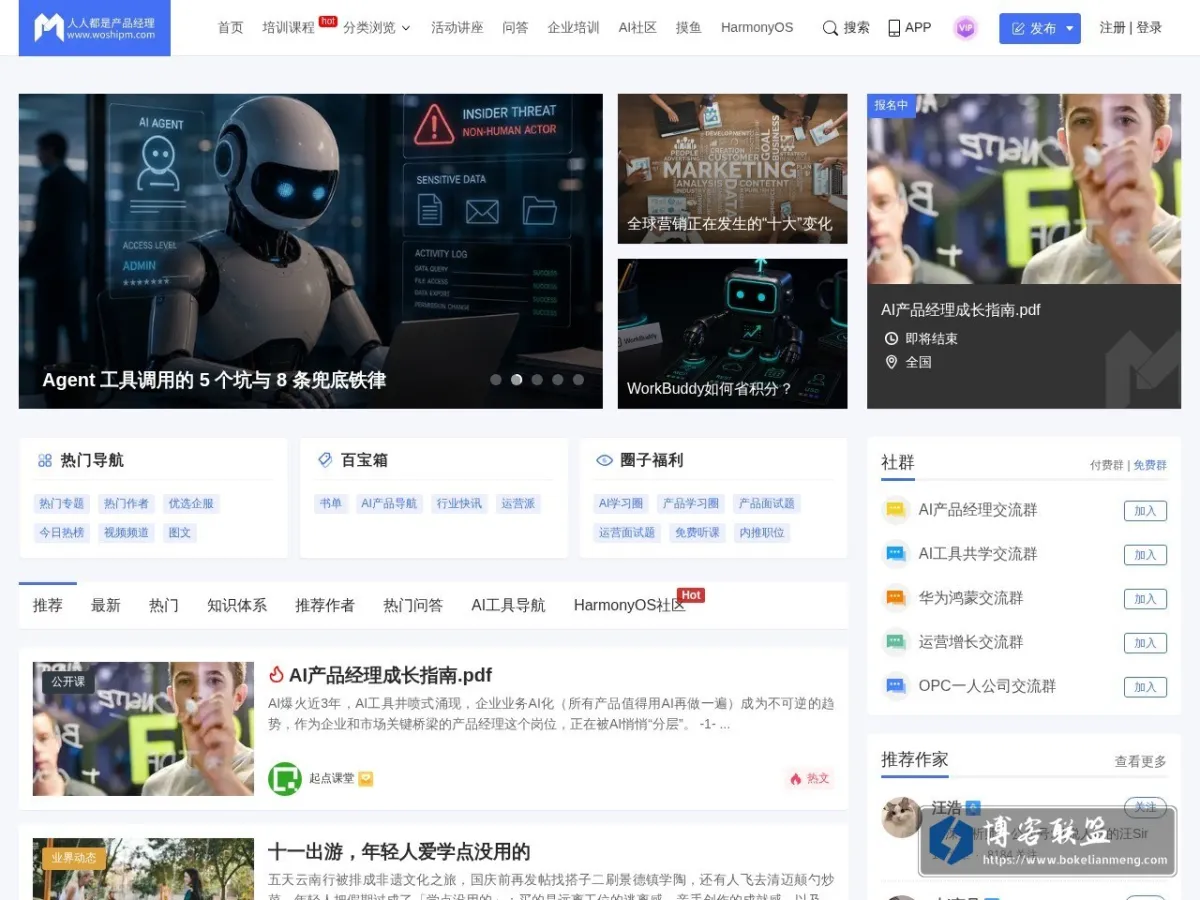Click the 热文 tag on first article
1200x900 pixels.
pos(810,778)
